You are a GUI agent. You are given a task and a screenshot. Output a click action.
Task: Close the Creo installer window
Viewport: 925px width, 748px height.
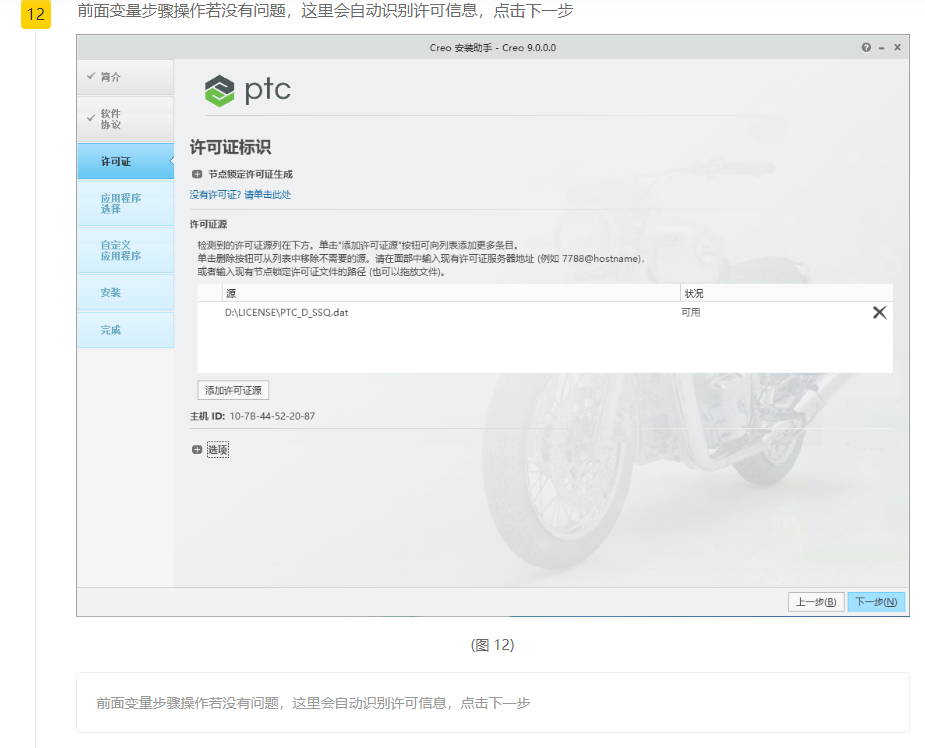(897, 47)
